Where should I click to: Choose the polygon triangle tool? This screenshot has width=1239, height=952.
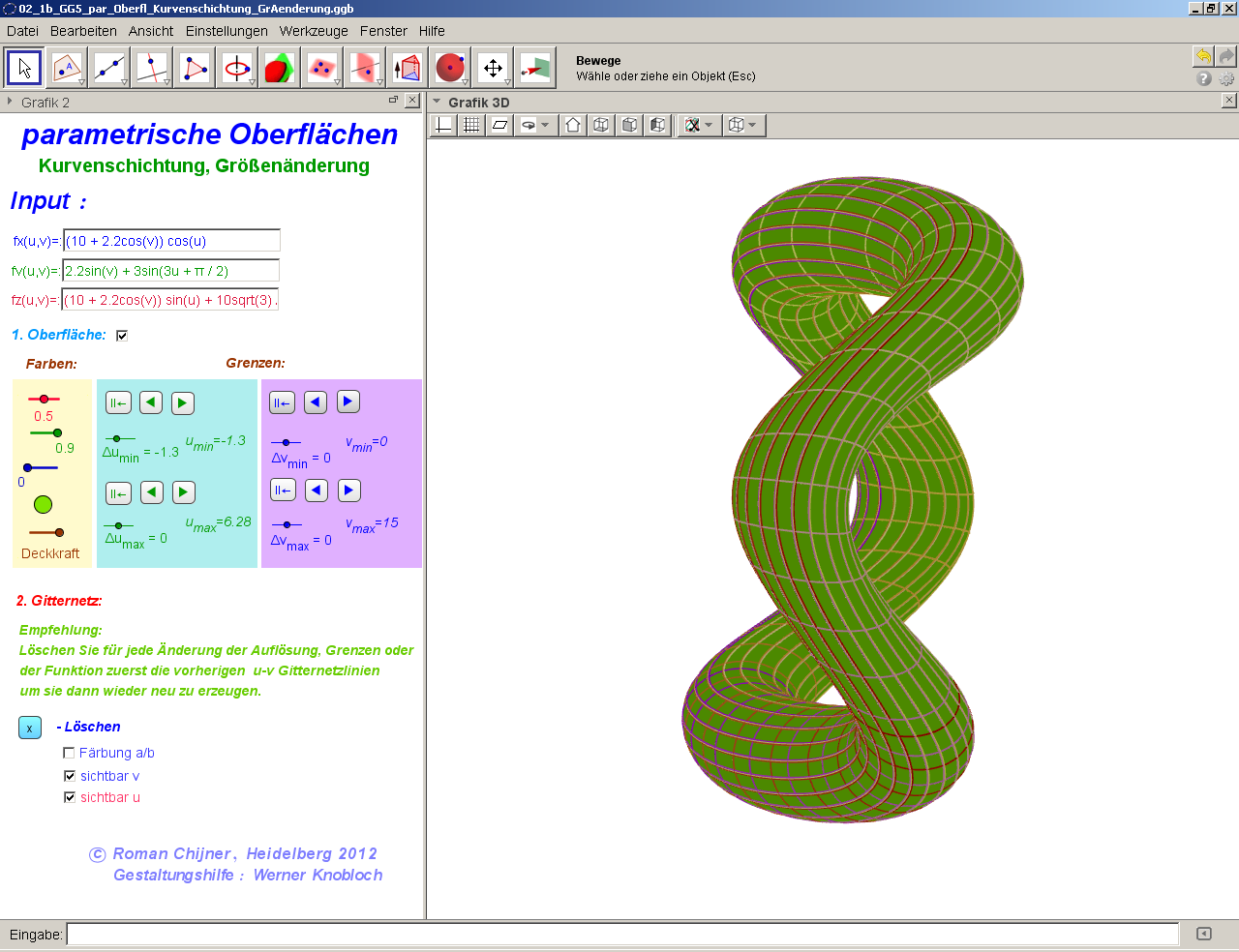pyautogui.click(x=195, y=68)
